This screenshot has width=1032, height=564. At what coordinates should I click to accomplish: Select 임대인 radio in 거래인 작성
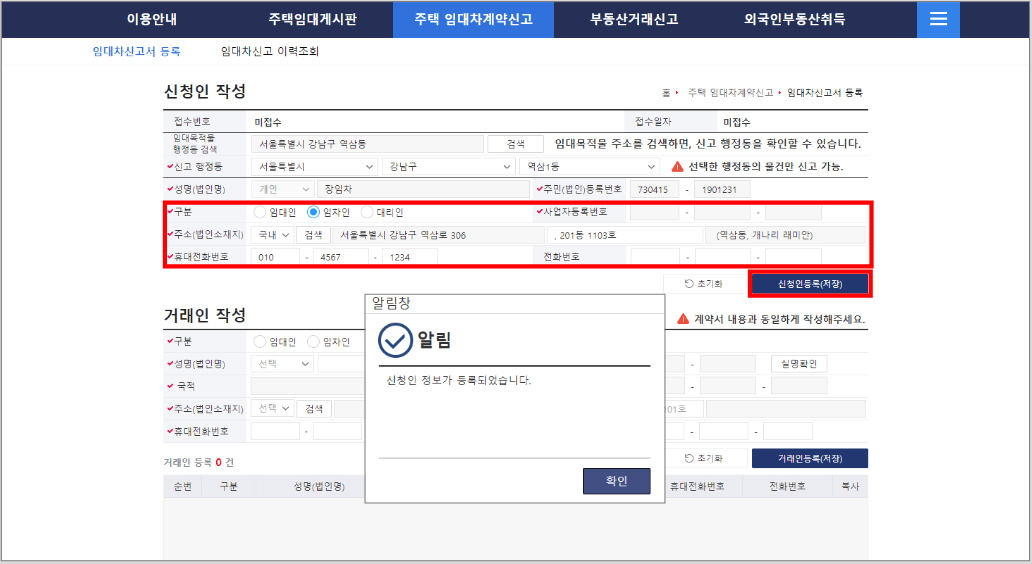(x=260, y=342)
